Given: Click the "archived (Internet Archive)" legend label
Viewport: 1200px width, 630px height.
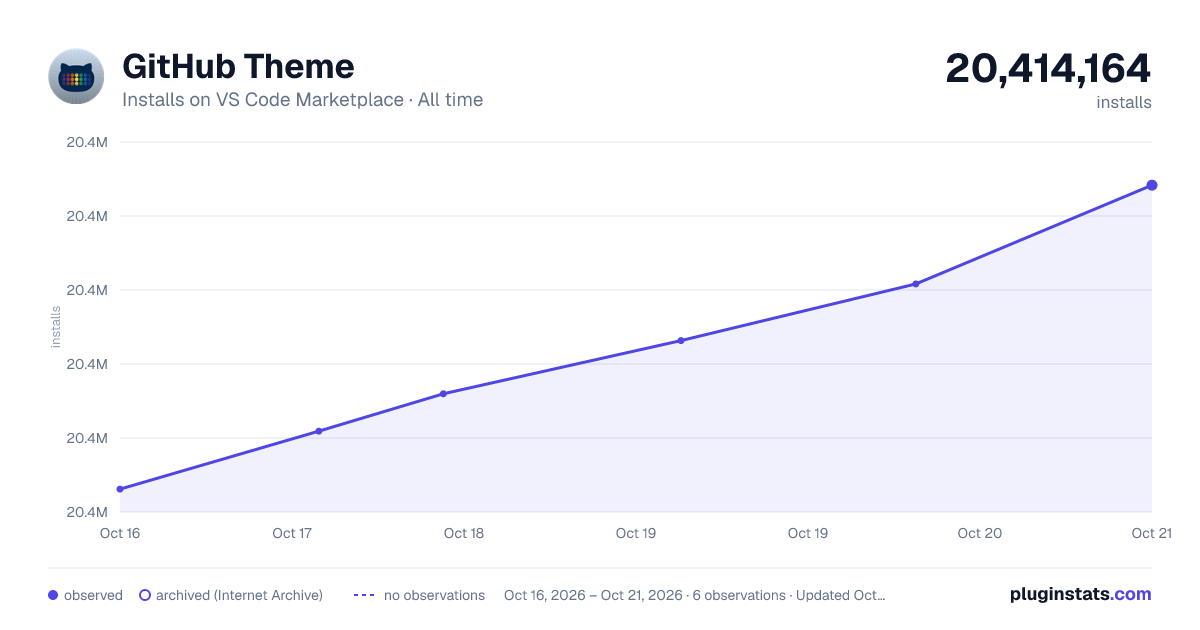Looking at the screenshot, I should click(239, 595).
